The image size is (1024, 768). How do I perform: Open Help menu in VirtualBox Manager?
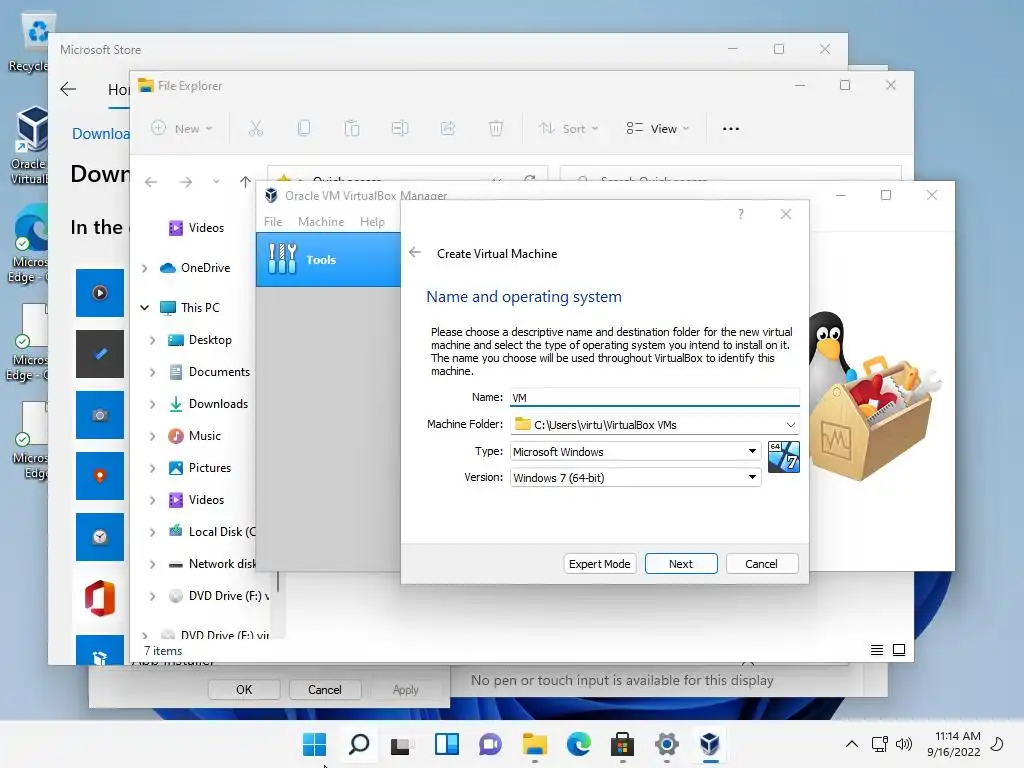coord(372,221)
